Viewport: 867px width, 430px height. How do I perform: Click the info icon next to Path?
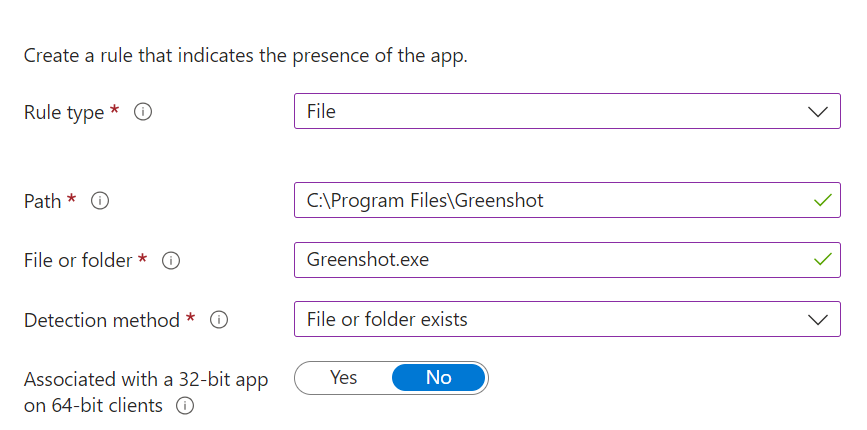point(100,201)
